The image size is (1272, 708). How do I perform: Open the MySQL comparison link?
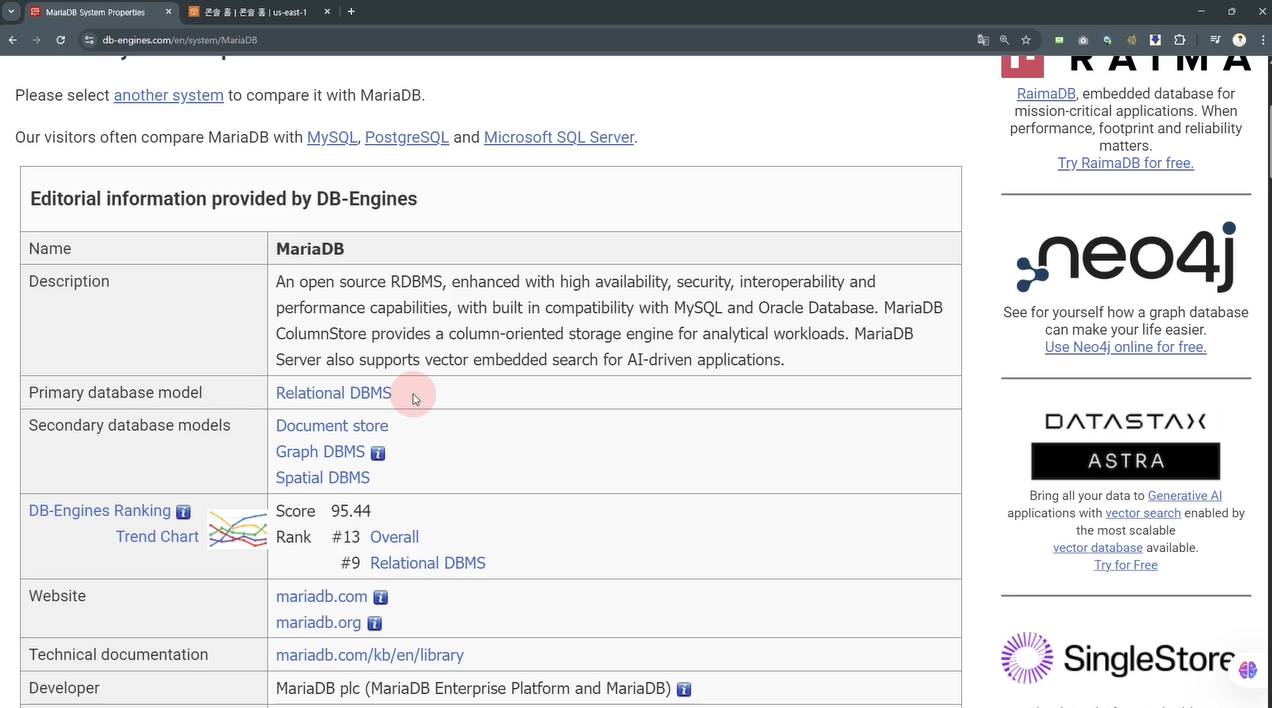(x=332, y=137)
